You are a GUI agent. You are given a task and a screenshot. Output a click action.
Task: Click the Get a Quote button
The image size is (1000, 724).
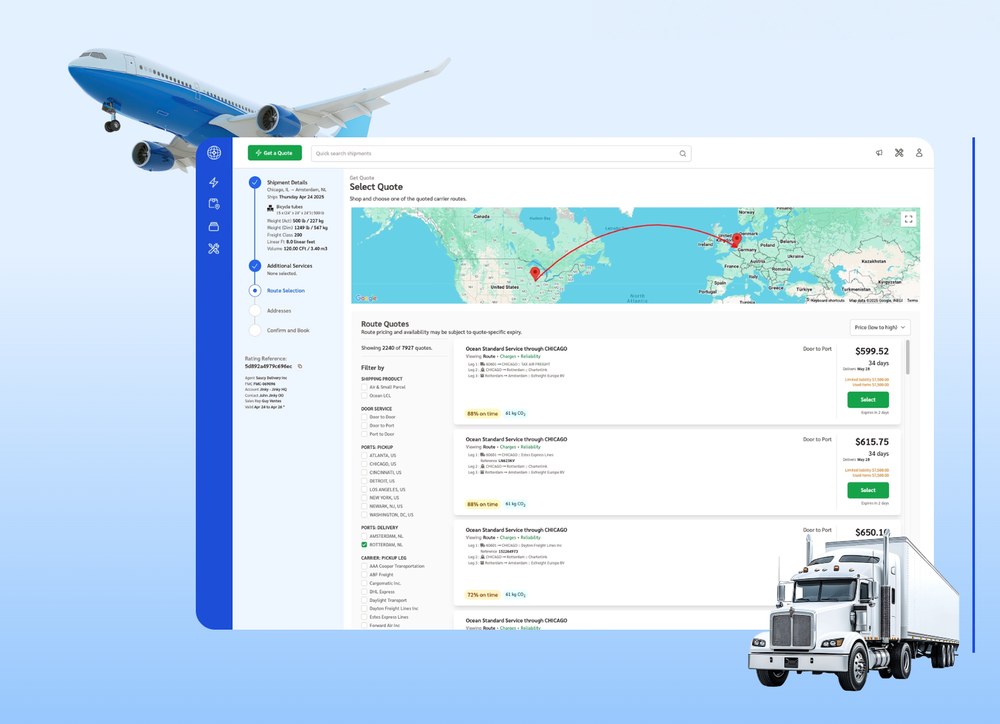pyautogui.click(x=274, y=153)
